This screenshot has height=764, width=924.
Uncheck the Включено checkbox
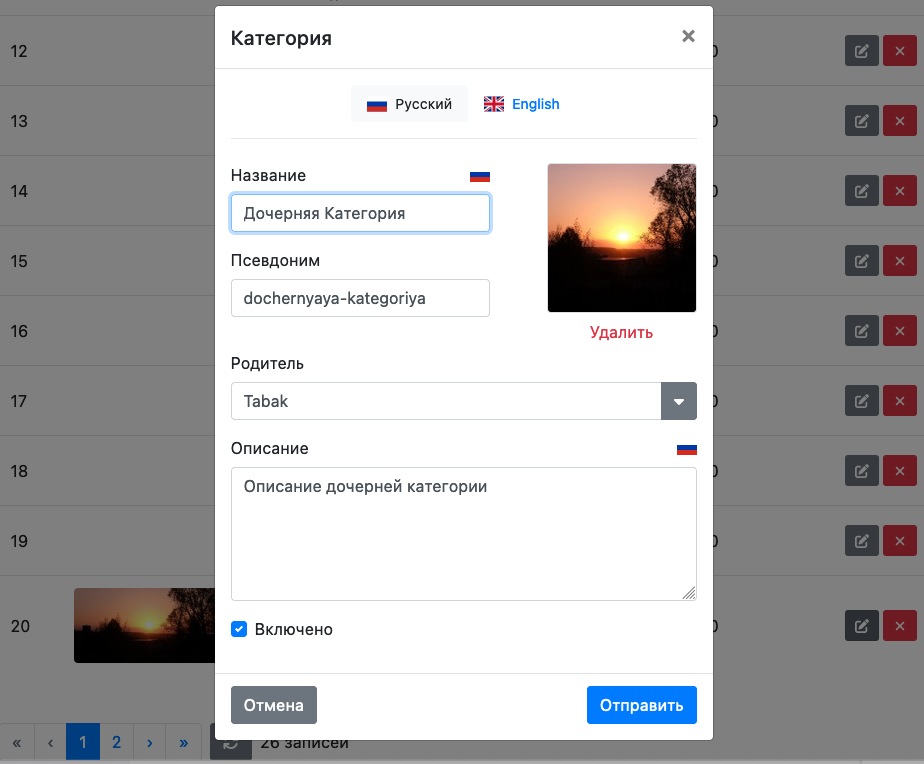(x=239, y=629)
